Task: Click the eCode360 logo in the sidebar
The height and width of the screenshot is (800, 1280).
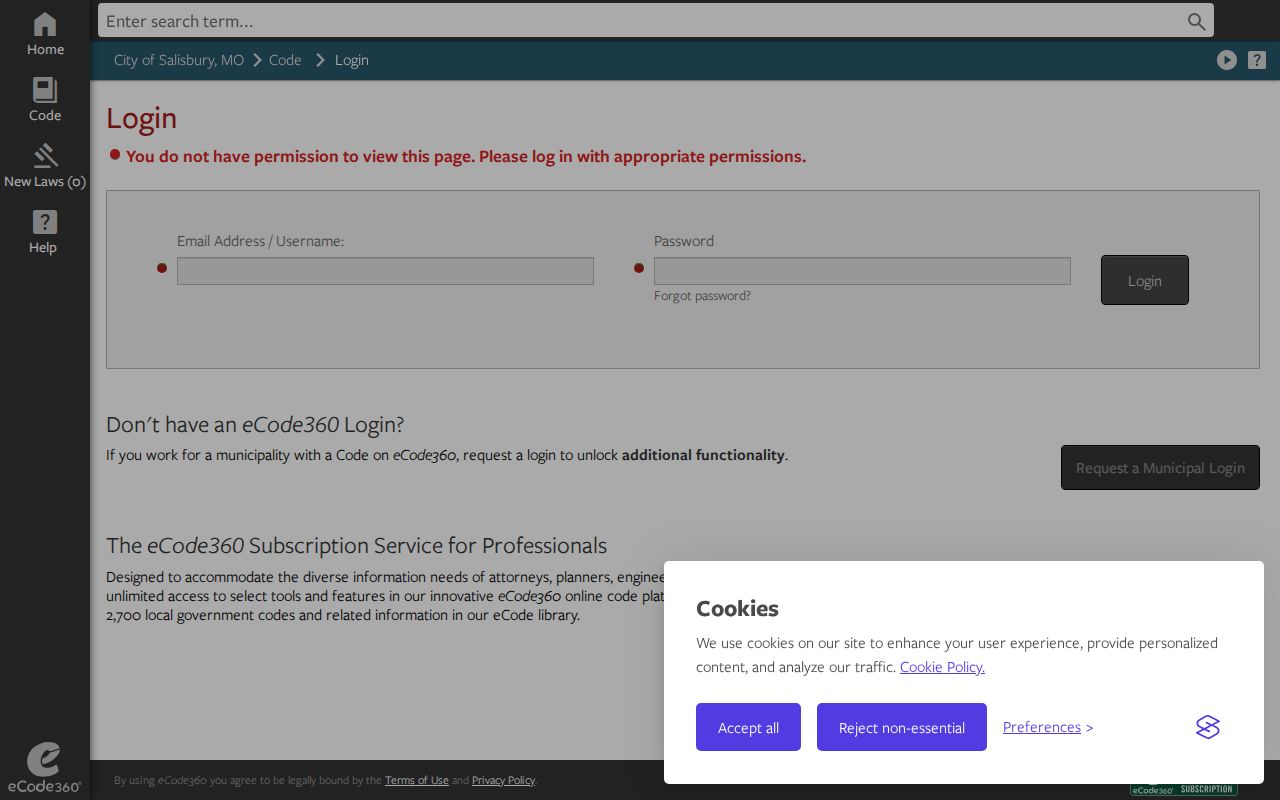Action: coord(44,768)
